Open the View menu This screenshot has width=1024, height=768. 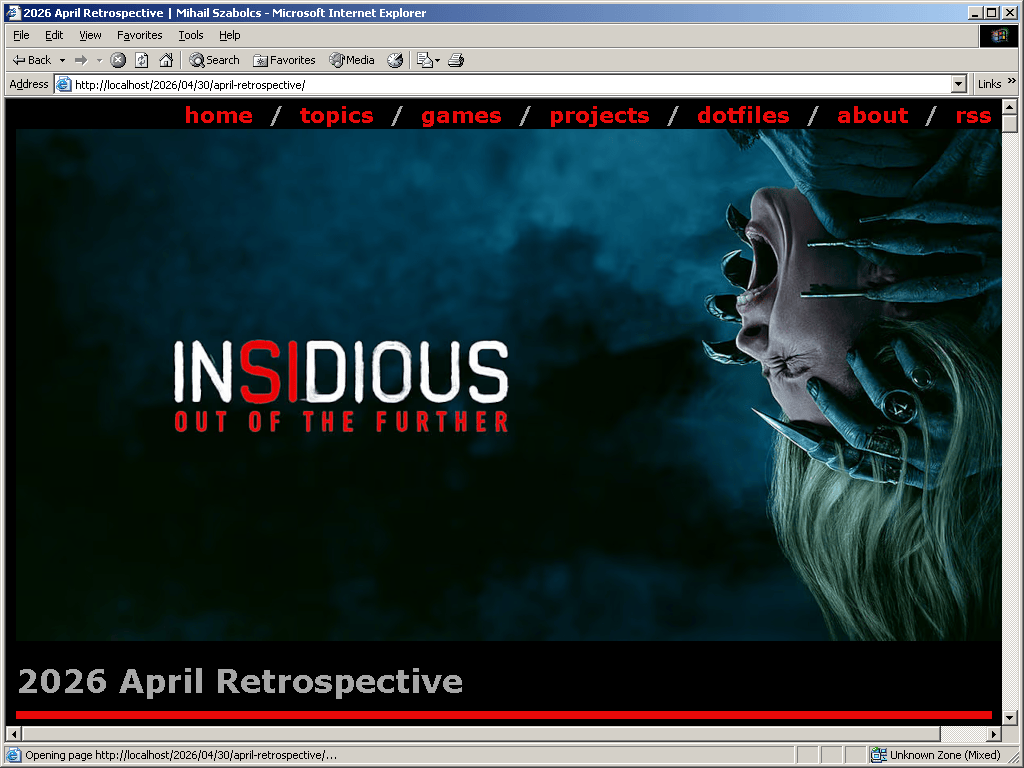tap(90, 35)
